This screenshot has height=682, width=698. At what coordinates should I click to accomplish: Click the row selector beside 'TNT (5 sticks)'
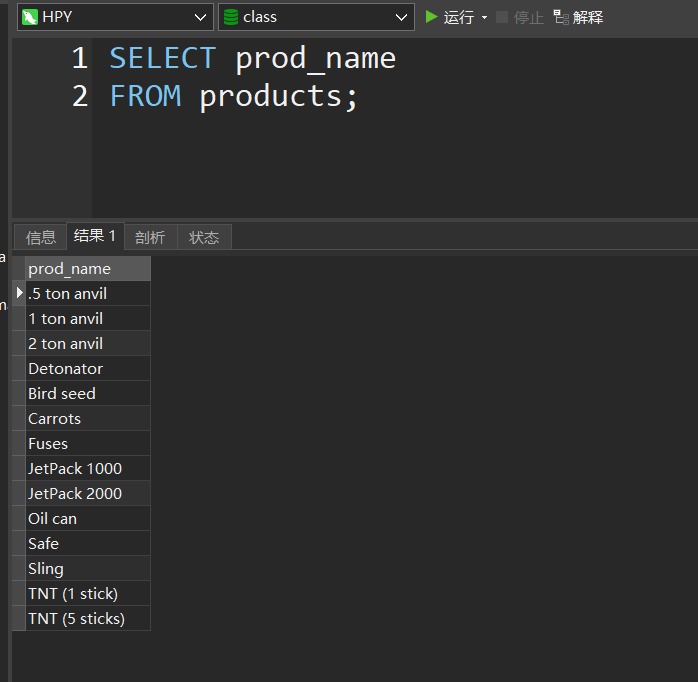click(x=19, y=618)
